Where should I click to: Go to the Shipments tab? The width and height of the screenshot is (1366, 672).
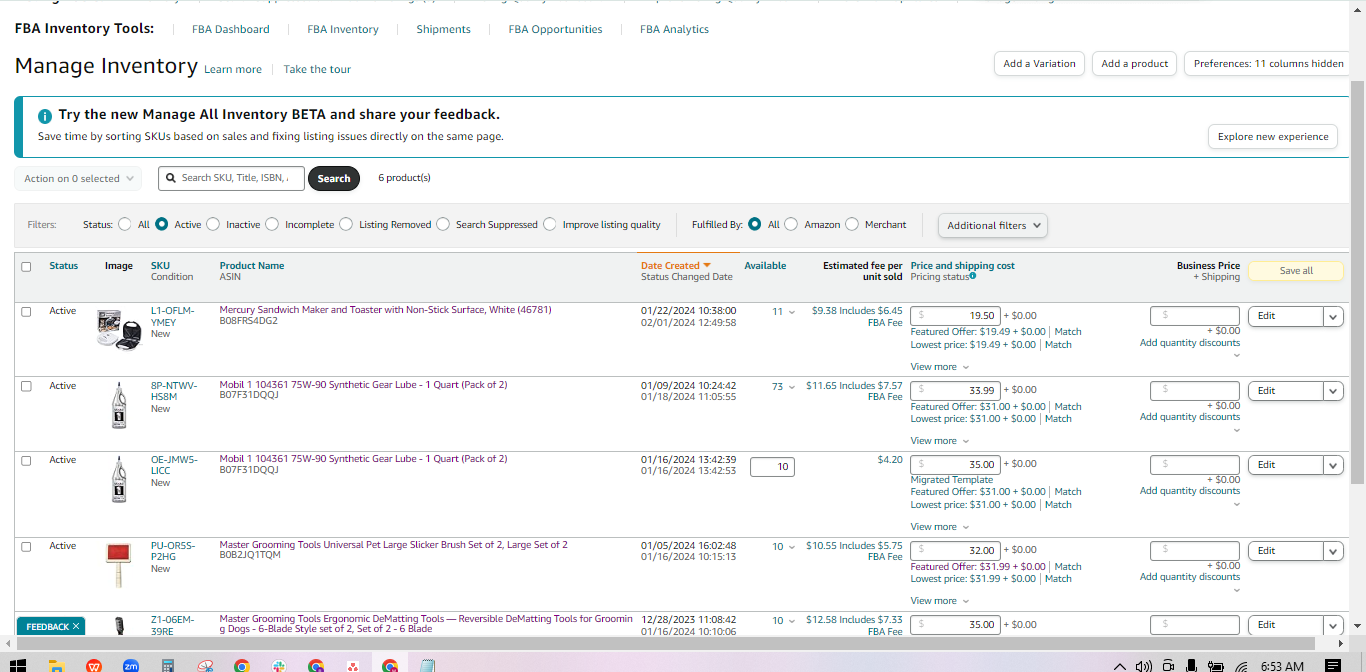click(443, 29)
